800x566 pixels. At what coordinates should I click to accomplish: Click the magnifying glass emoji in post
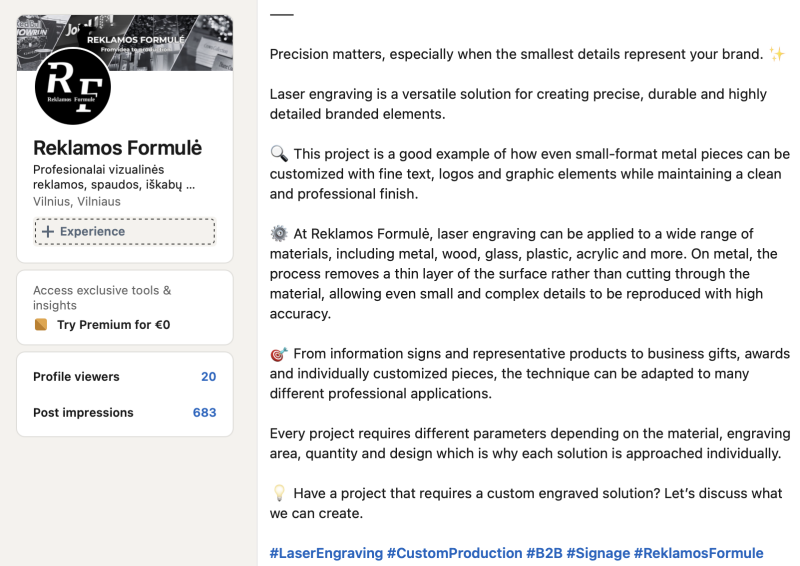279,153
